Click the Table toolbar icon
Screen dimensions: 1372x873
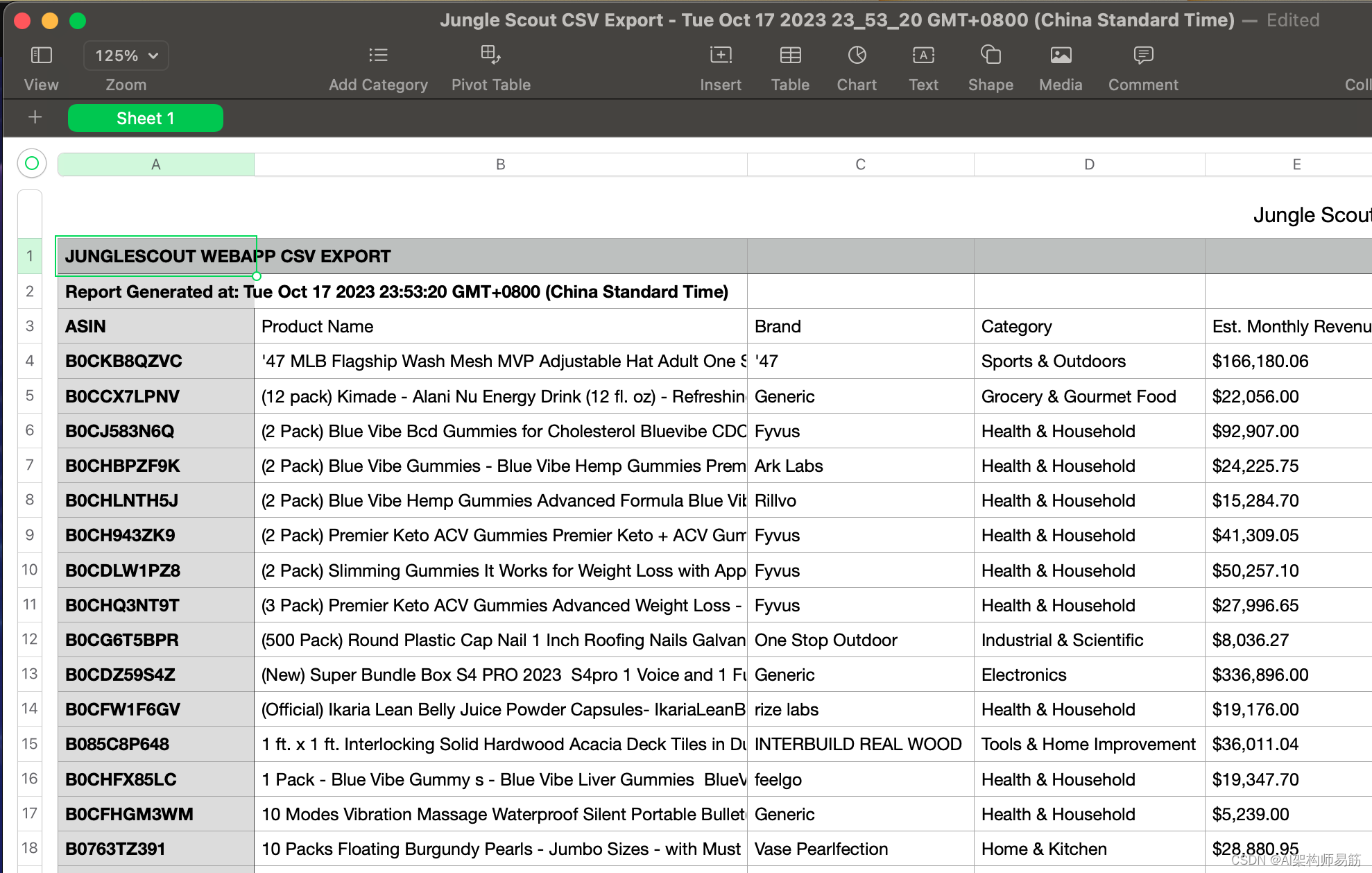point(790,55)
